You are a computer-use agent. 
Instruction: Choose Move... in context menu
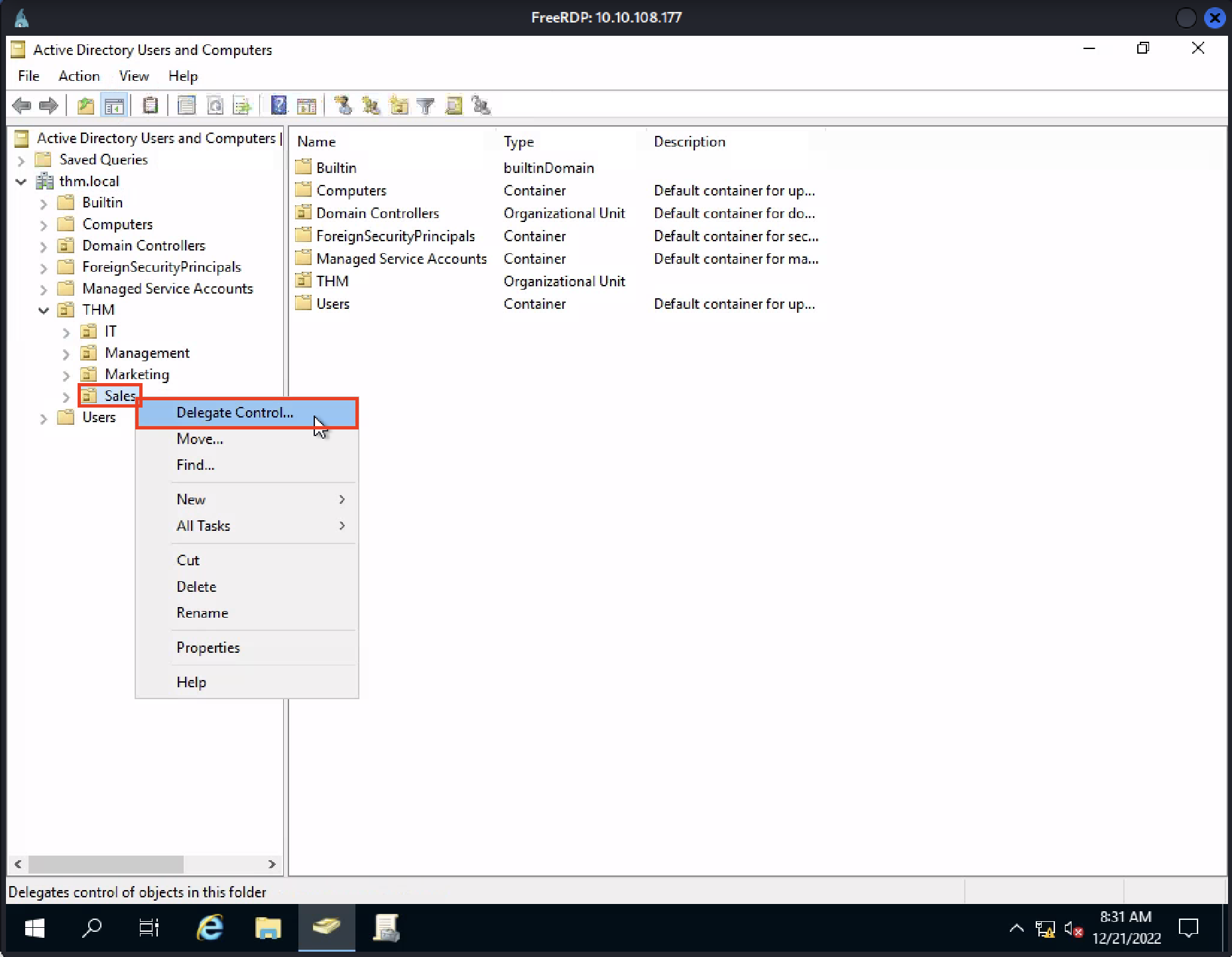coord(247,439)
